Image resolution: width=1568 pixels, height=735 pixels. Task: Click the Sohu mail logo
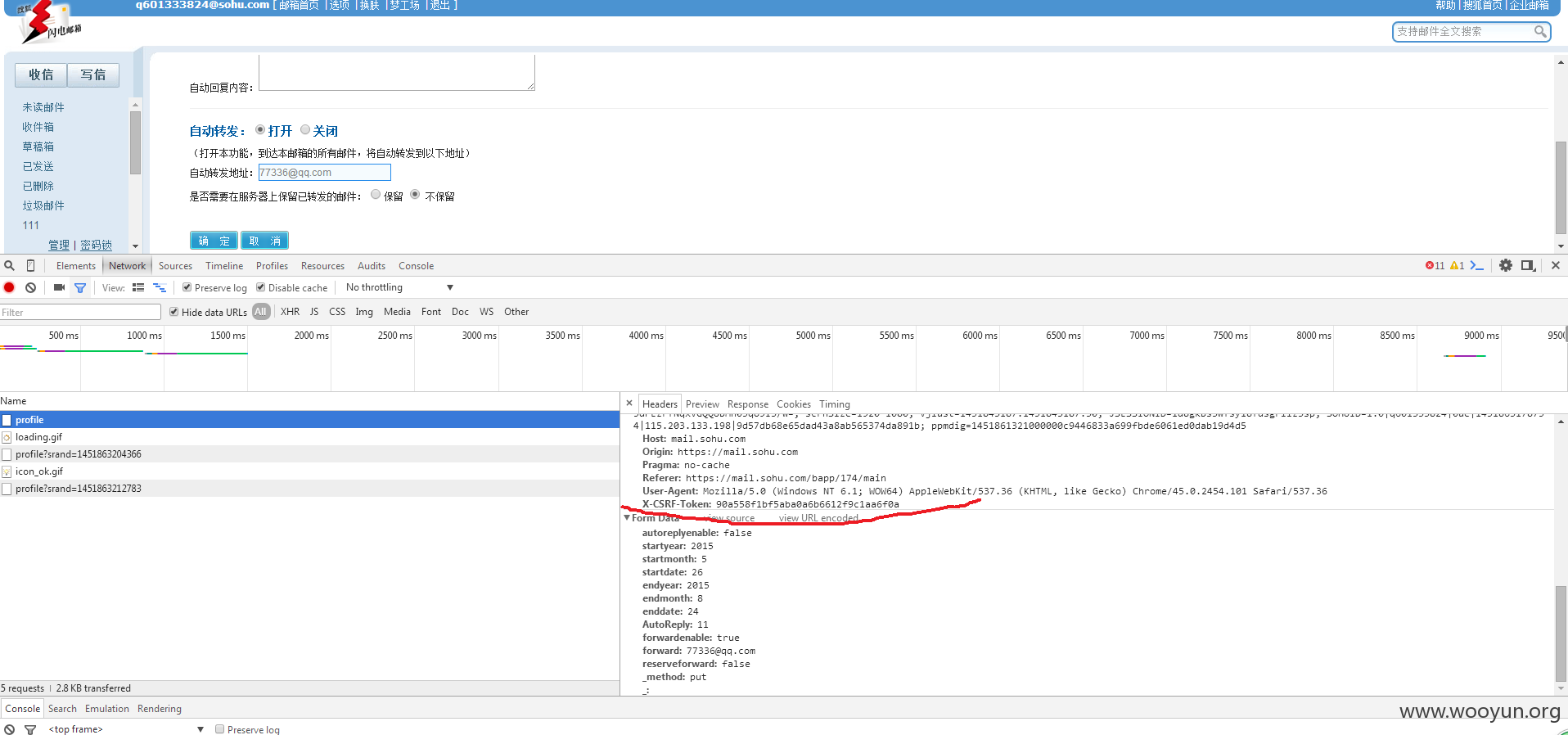49,23
